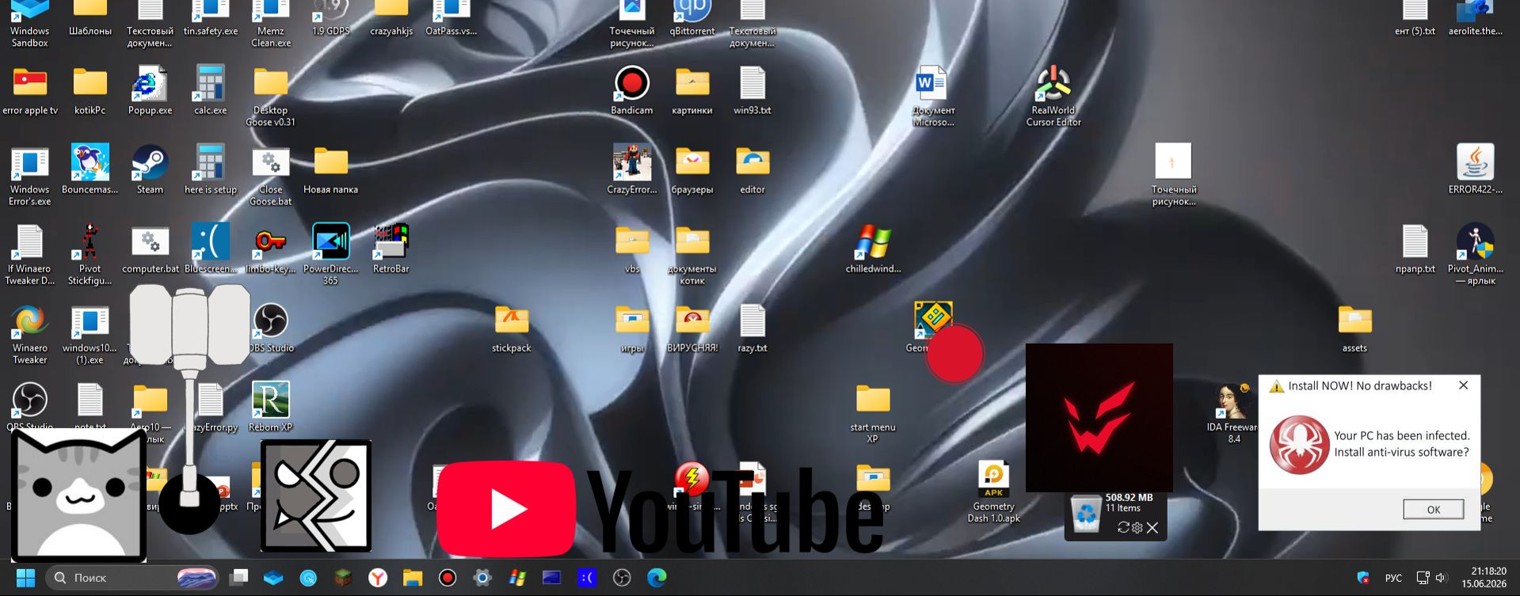Viewport: 1520px width, 596px height.
Task: Open Microsoft Edge from the taskbar
Action: coord(656,577)
